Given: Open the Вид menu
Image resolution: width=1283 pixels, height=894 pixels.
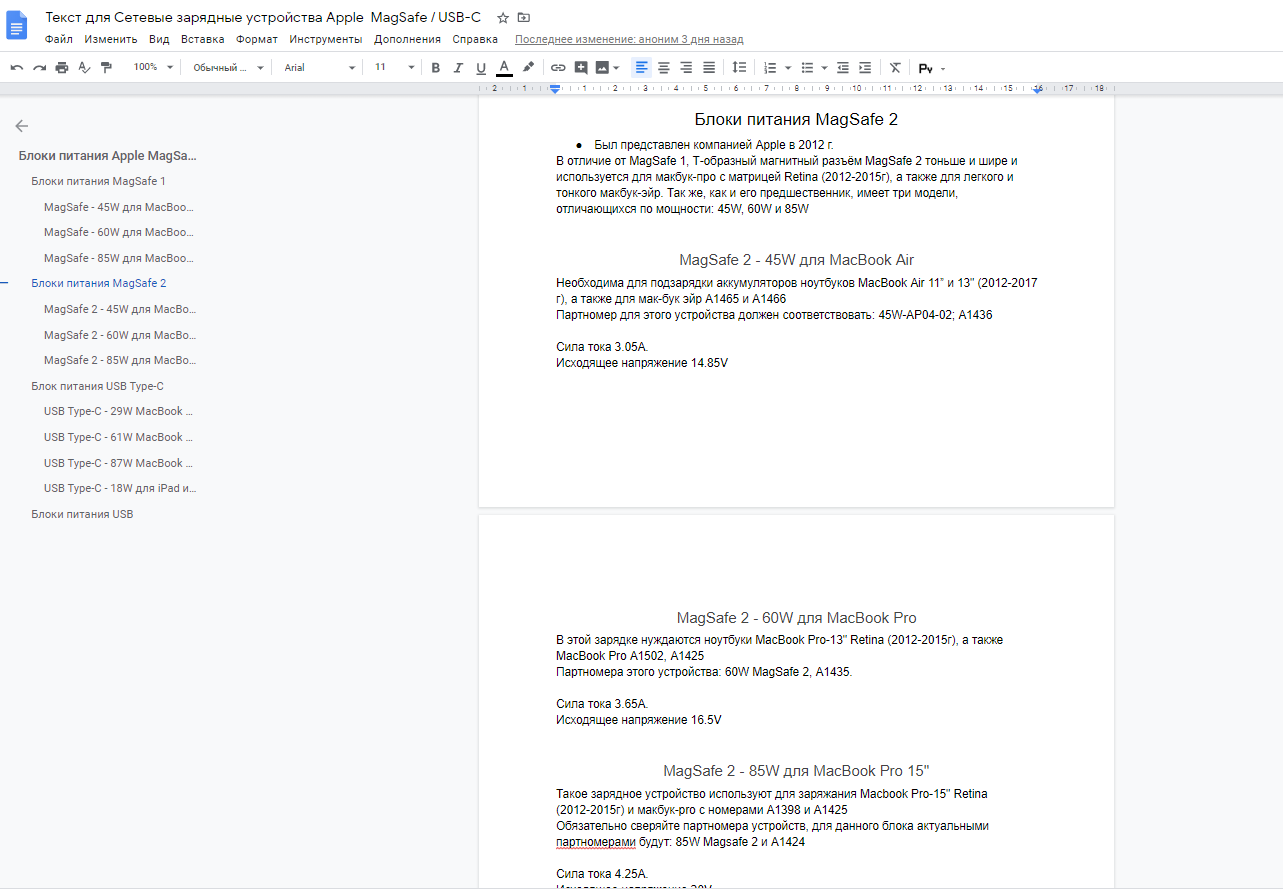Looking at the screenshot, I should click(159, 40).
